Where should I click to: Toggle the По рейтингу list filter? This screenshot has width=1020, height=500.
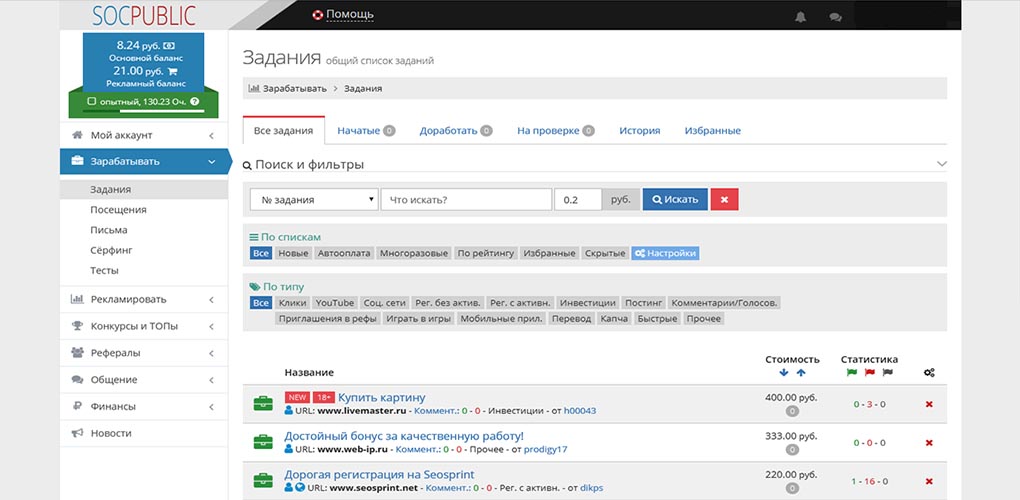click(486, 253)
